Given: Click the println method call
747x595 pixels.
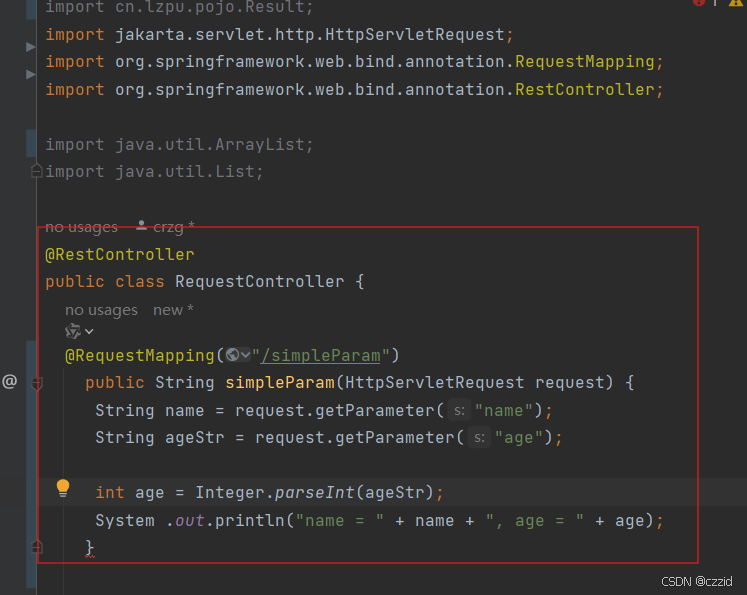Looking at the screenshot, I should click(x=250, y=520).
